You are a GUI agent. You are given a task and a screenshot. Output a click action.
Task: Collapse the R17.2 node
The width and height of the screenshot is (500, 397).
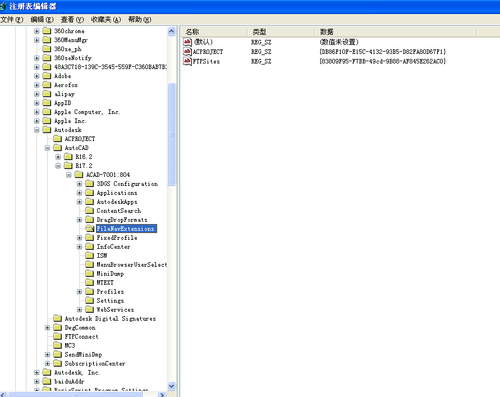pyautogui.click(x=58, y=166)
